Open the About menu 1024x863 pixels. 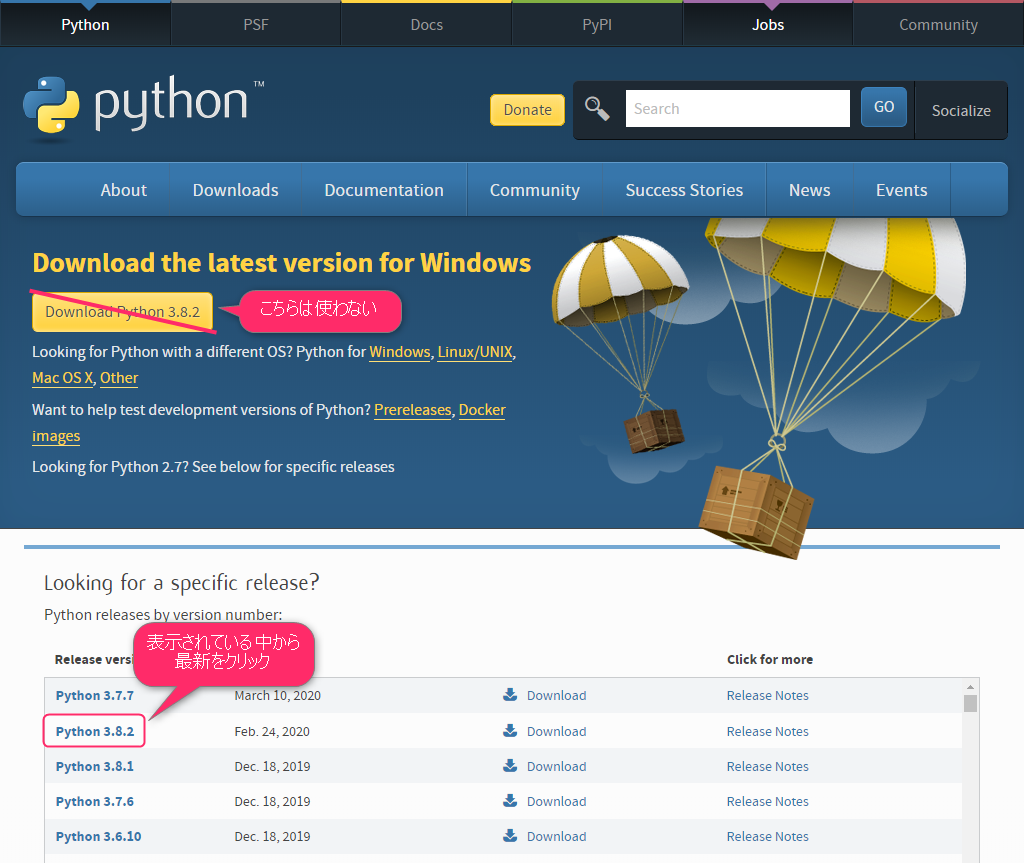[x=123, y=190]
